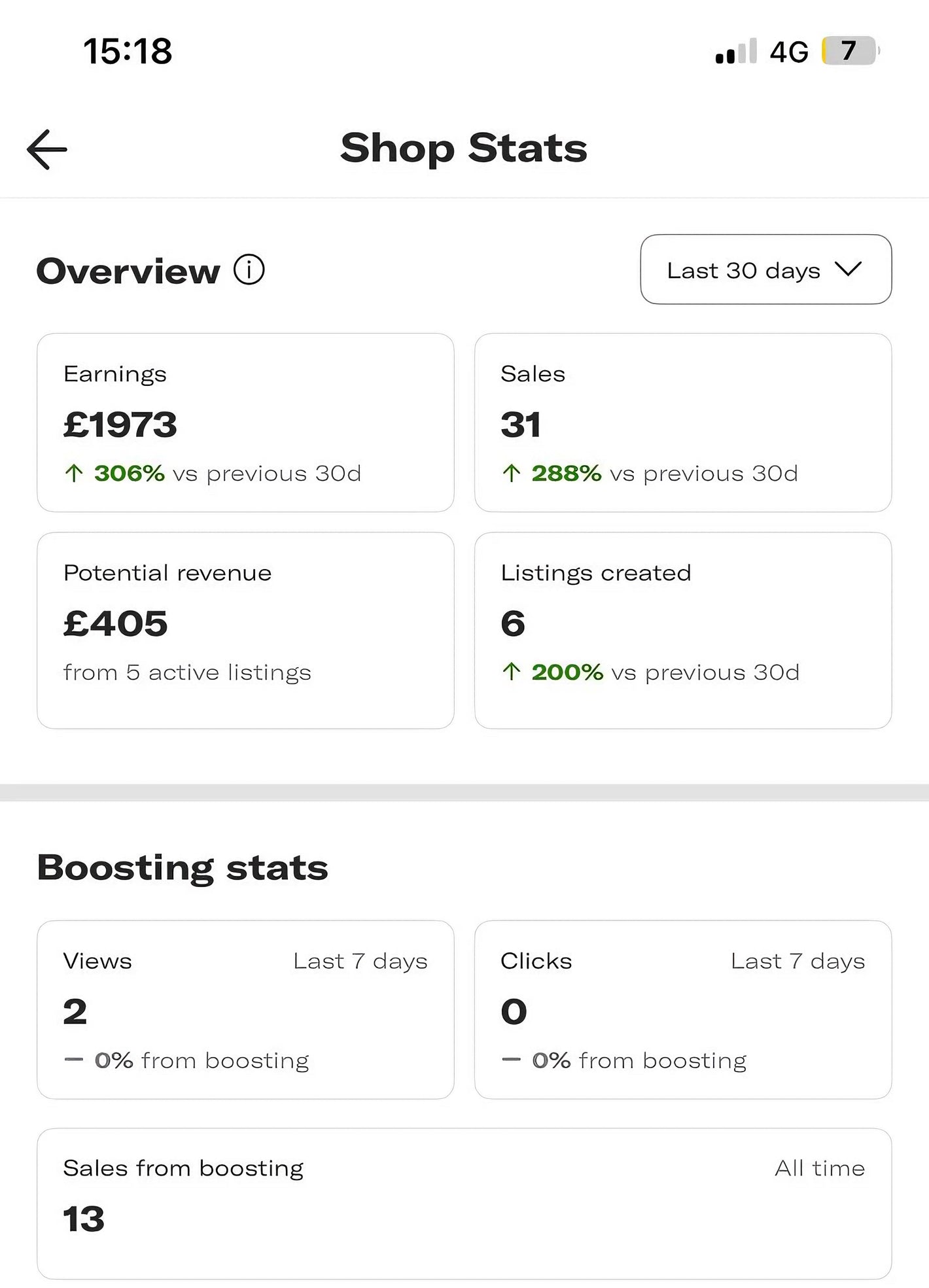Image resolution: width=929 pixels, height=1288 pixels.
Task: Tap the dash icon beside Views 0%
Action: pos(74,1060)
